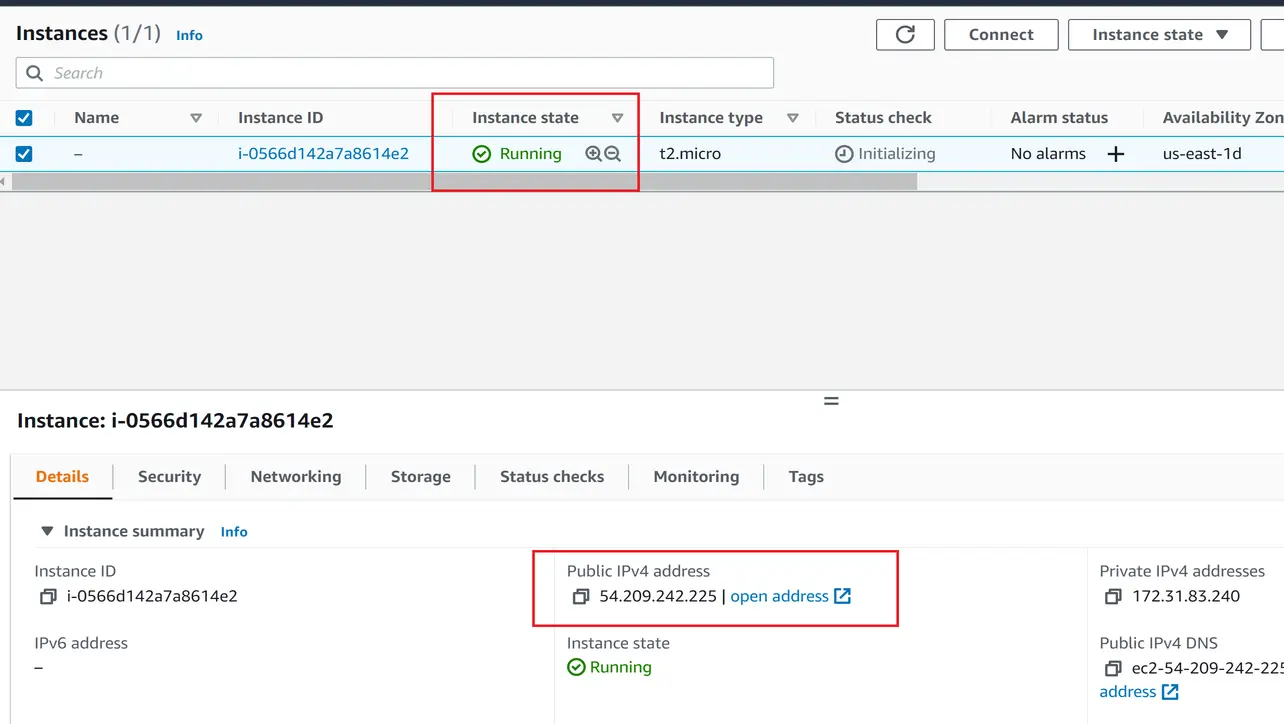Click the external link icon after open address

(843, 596)
